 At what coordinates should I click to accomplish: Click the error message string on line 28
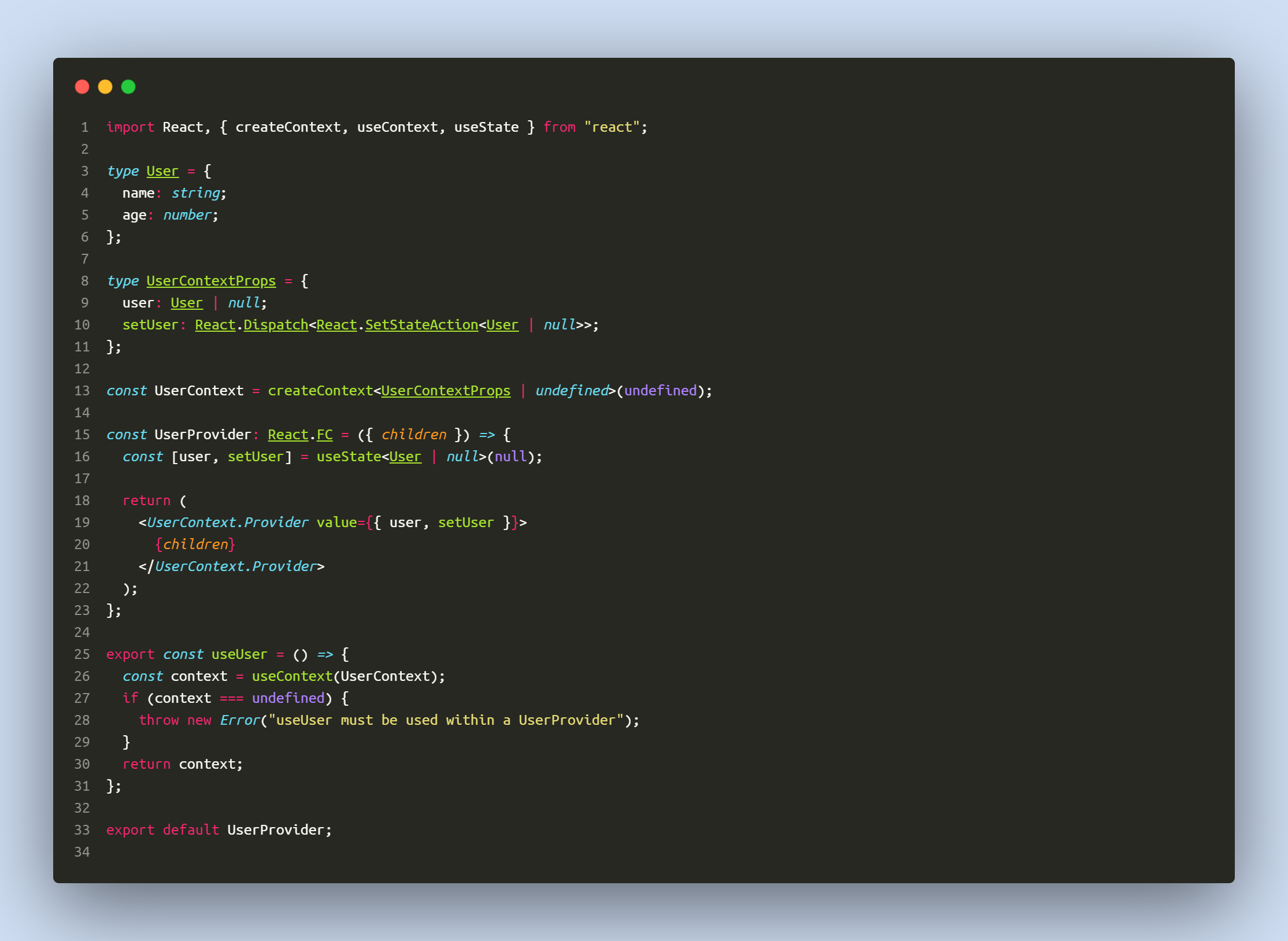[x=446, y=720]
